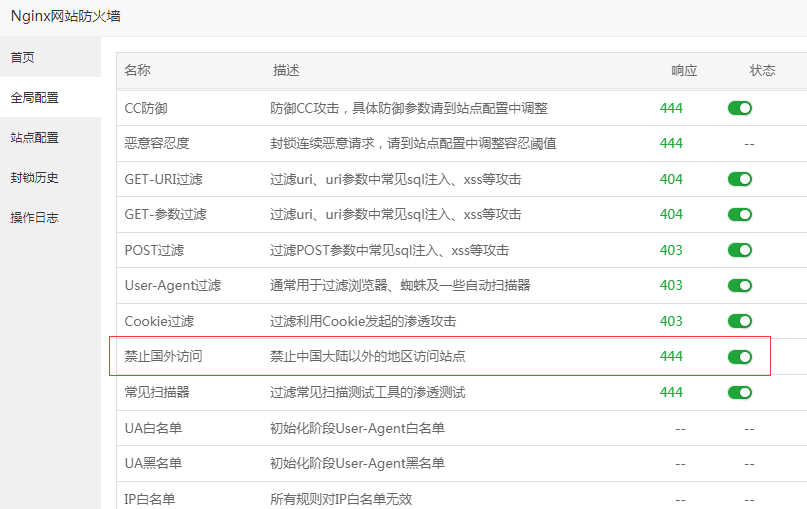
Task: Toggle the CC防御 switch
Action: pyautogui.click(x=740, y=108)
